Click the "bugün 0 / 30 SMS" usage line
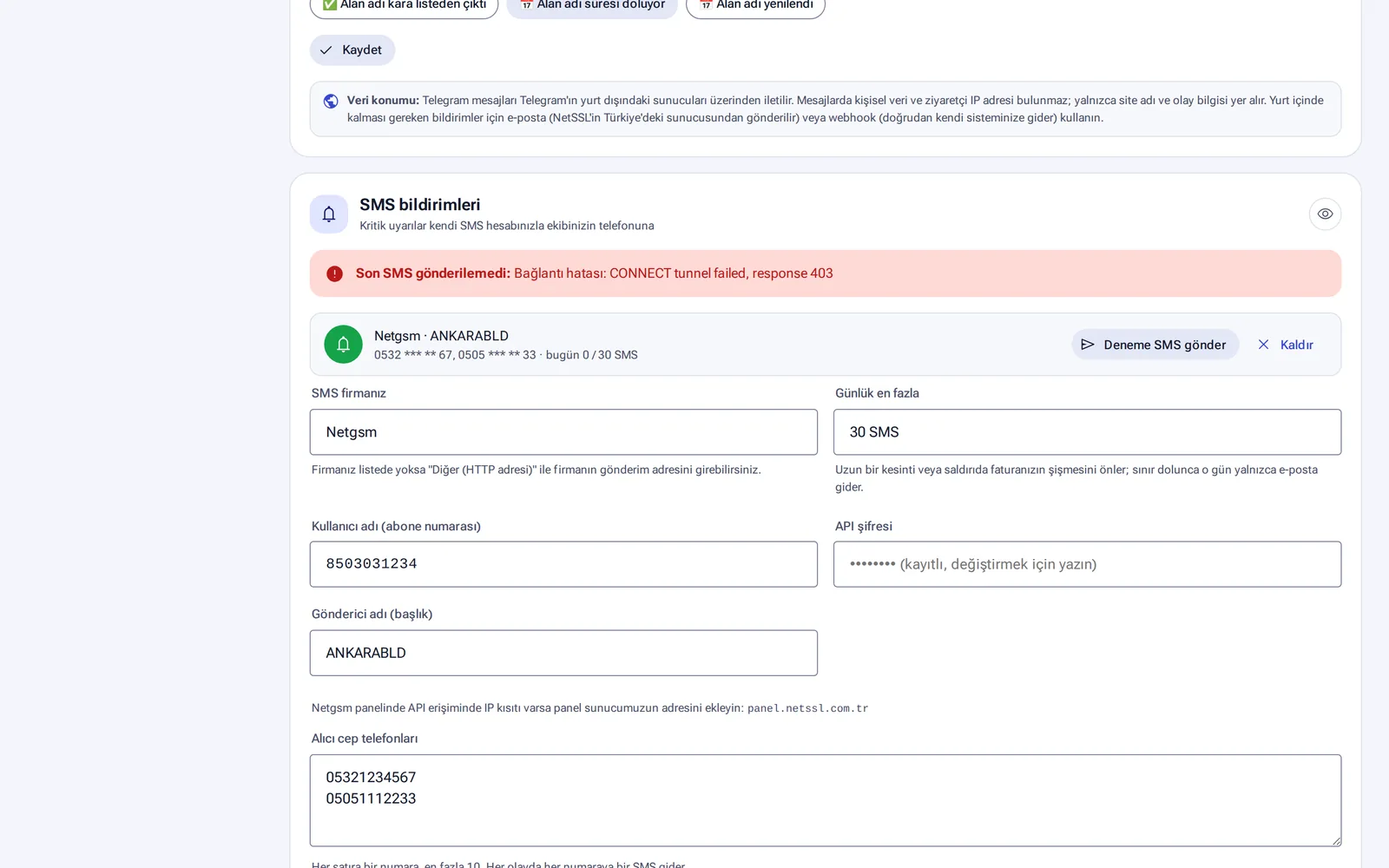The width and height of the screenshot is (1389, 868). pos(592,355)
